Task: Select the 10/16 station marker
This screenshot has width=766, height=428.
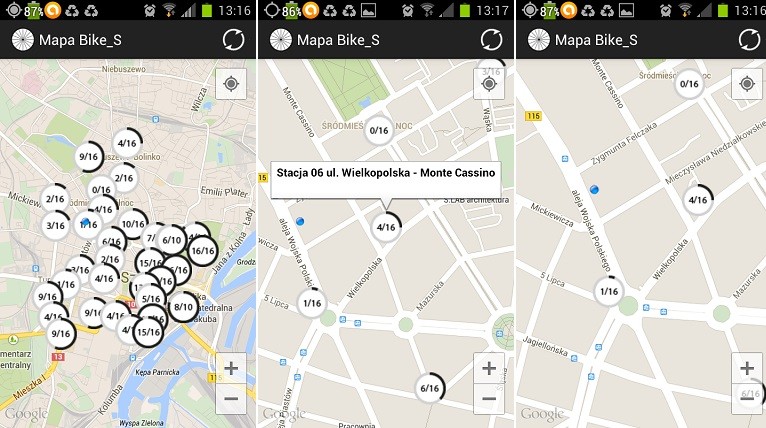Action: coord(133,225)
